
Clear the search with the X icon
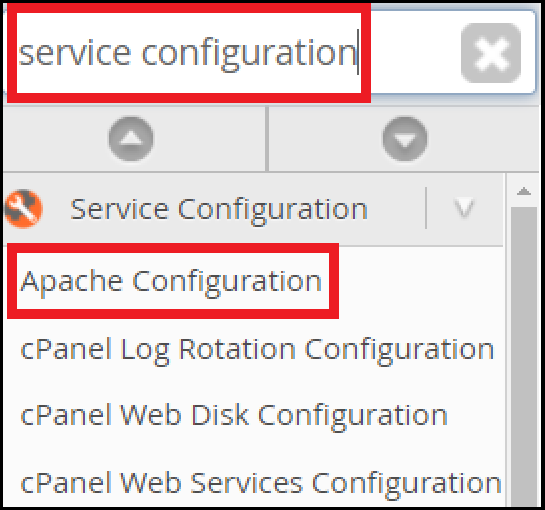point(490,53)
